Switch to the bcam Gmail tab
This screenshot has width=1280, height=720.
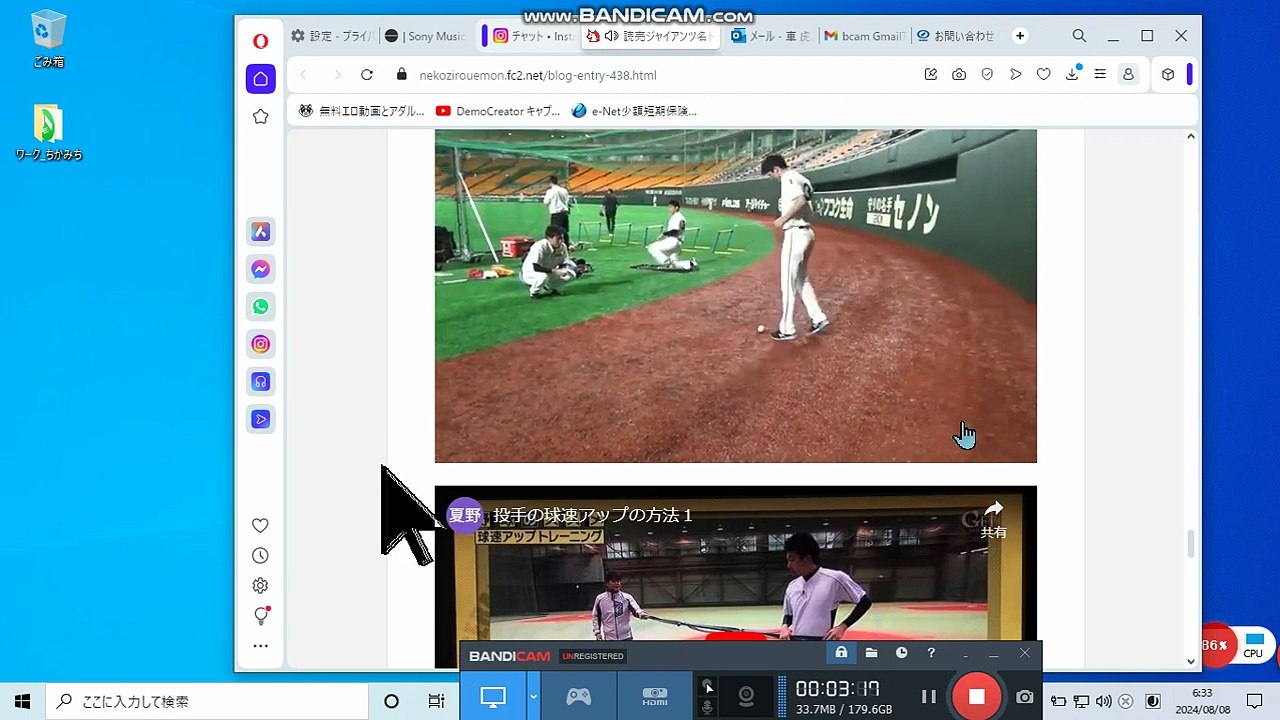pos(864,36)
